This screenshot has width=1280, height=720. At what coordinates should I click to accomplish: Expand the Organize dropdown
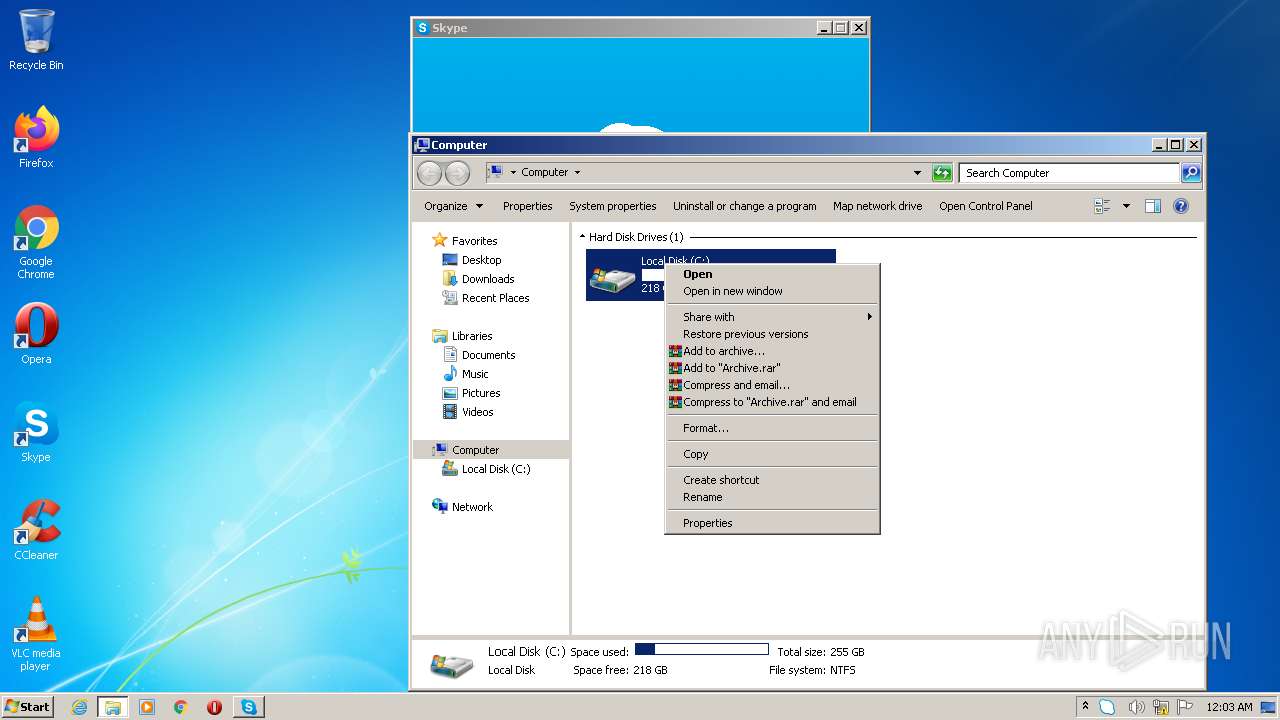coord(453,206)
